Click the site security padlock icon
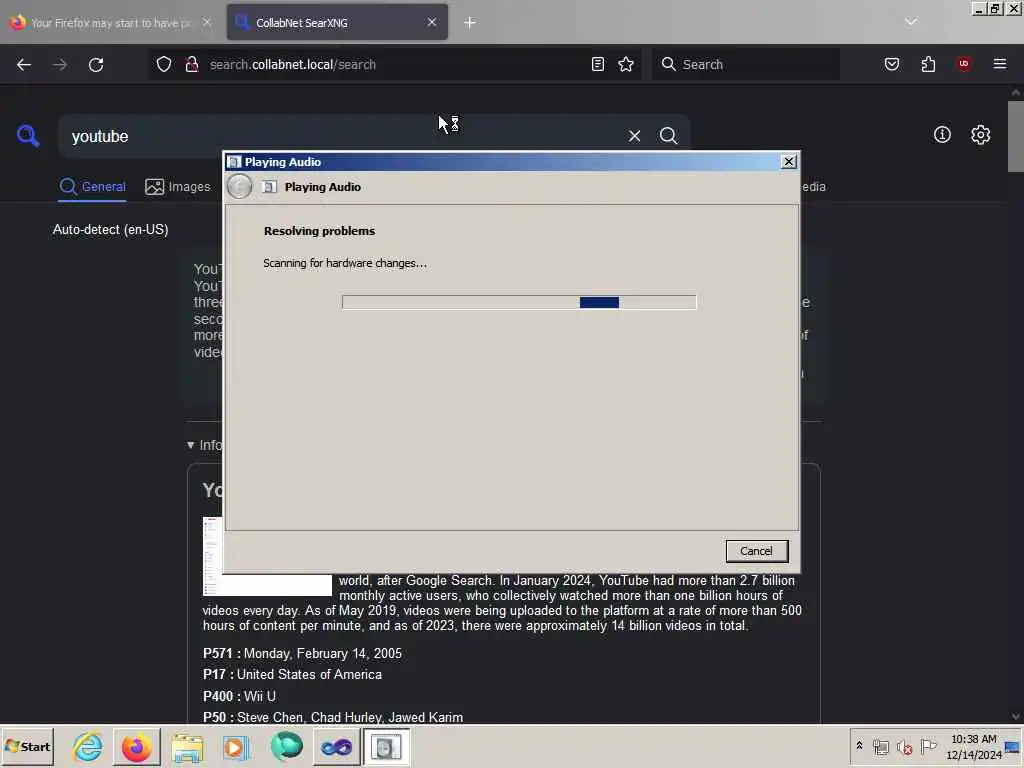Image resolution: width=1024 pixels, height=768 pixels. (x=192, y=64)
